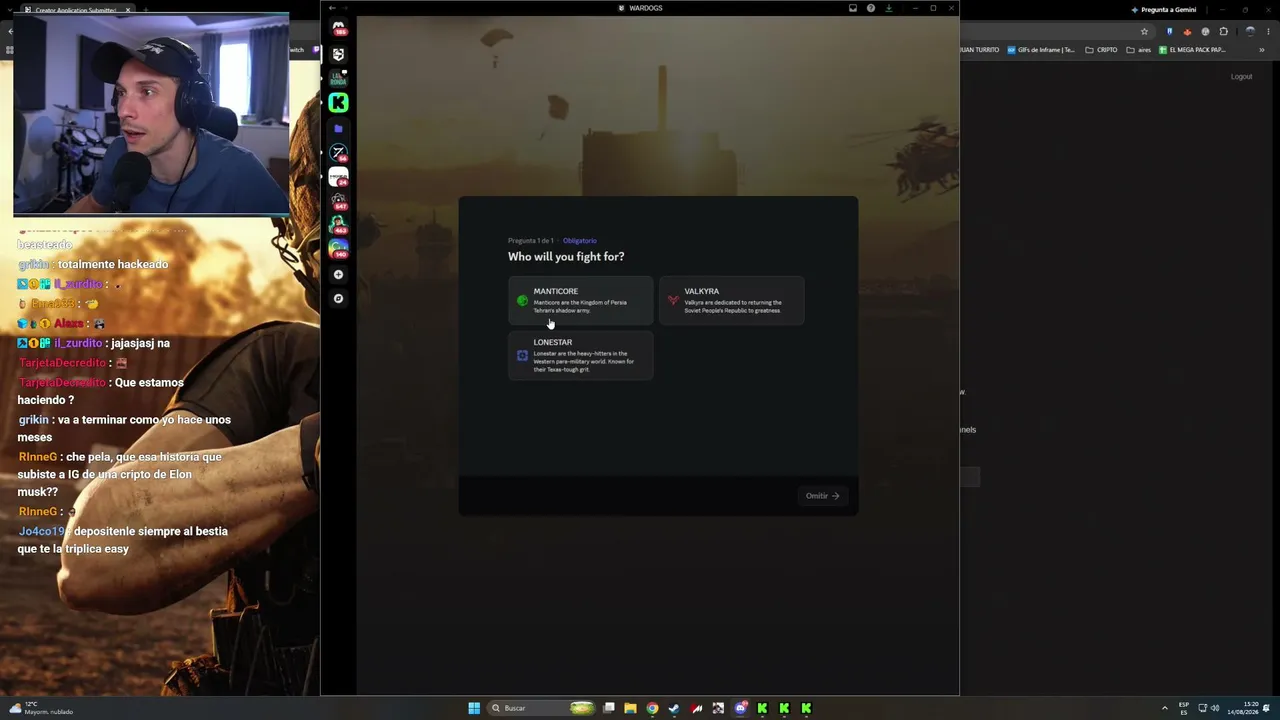Open Discover servers compass icon
Viewport: 1280px width, 720px height.
click(339, 298)
